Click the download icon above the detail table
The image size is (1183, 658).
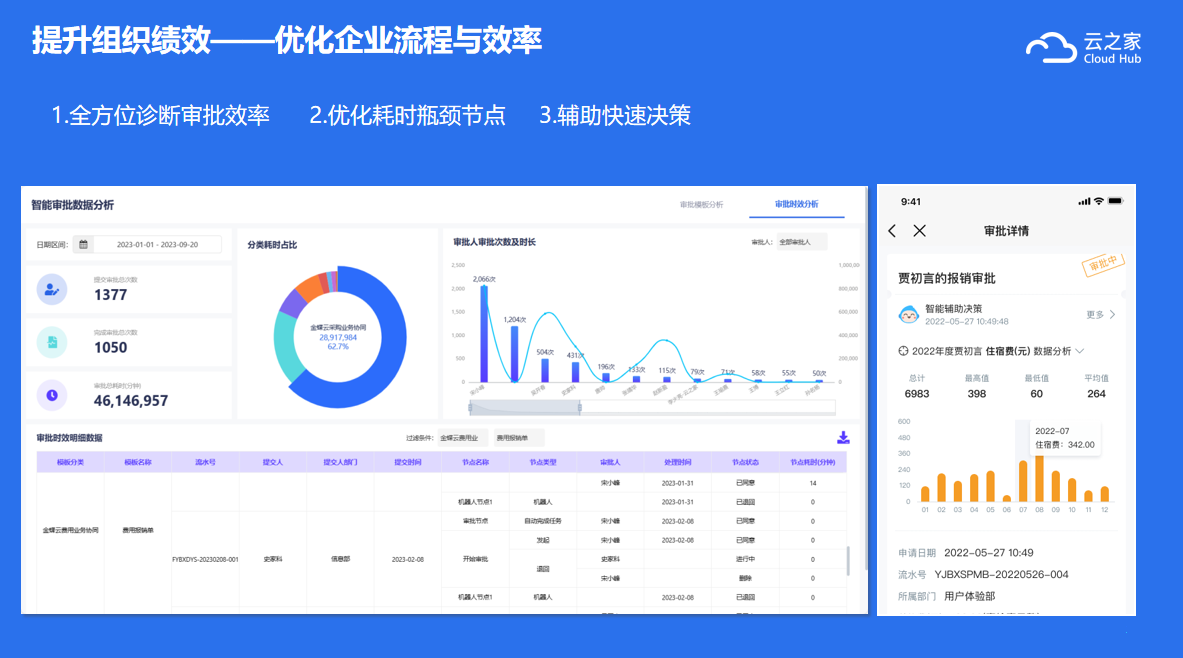pyautogui.click(x=843, y=437)
